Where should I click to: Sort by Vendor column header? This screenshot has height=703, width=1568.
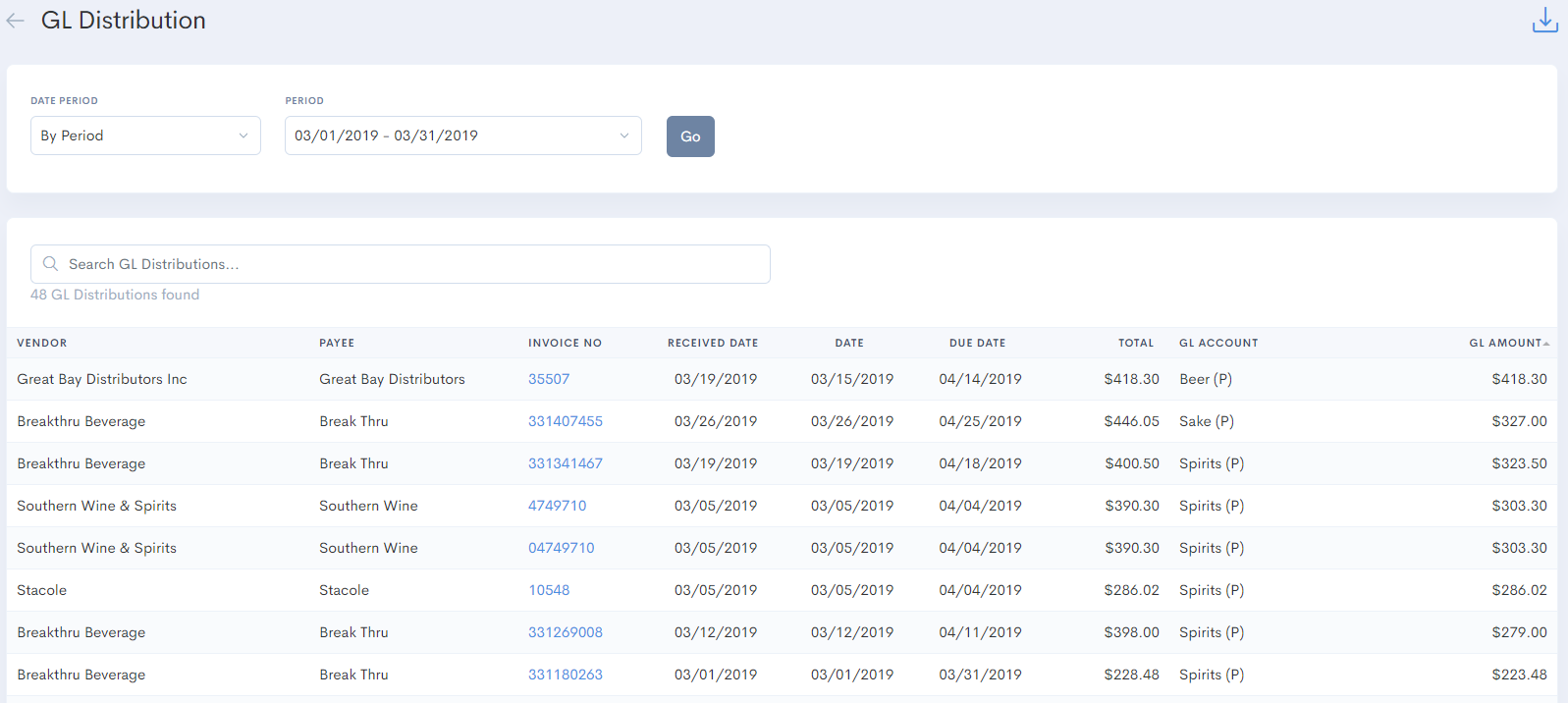42,343
